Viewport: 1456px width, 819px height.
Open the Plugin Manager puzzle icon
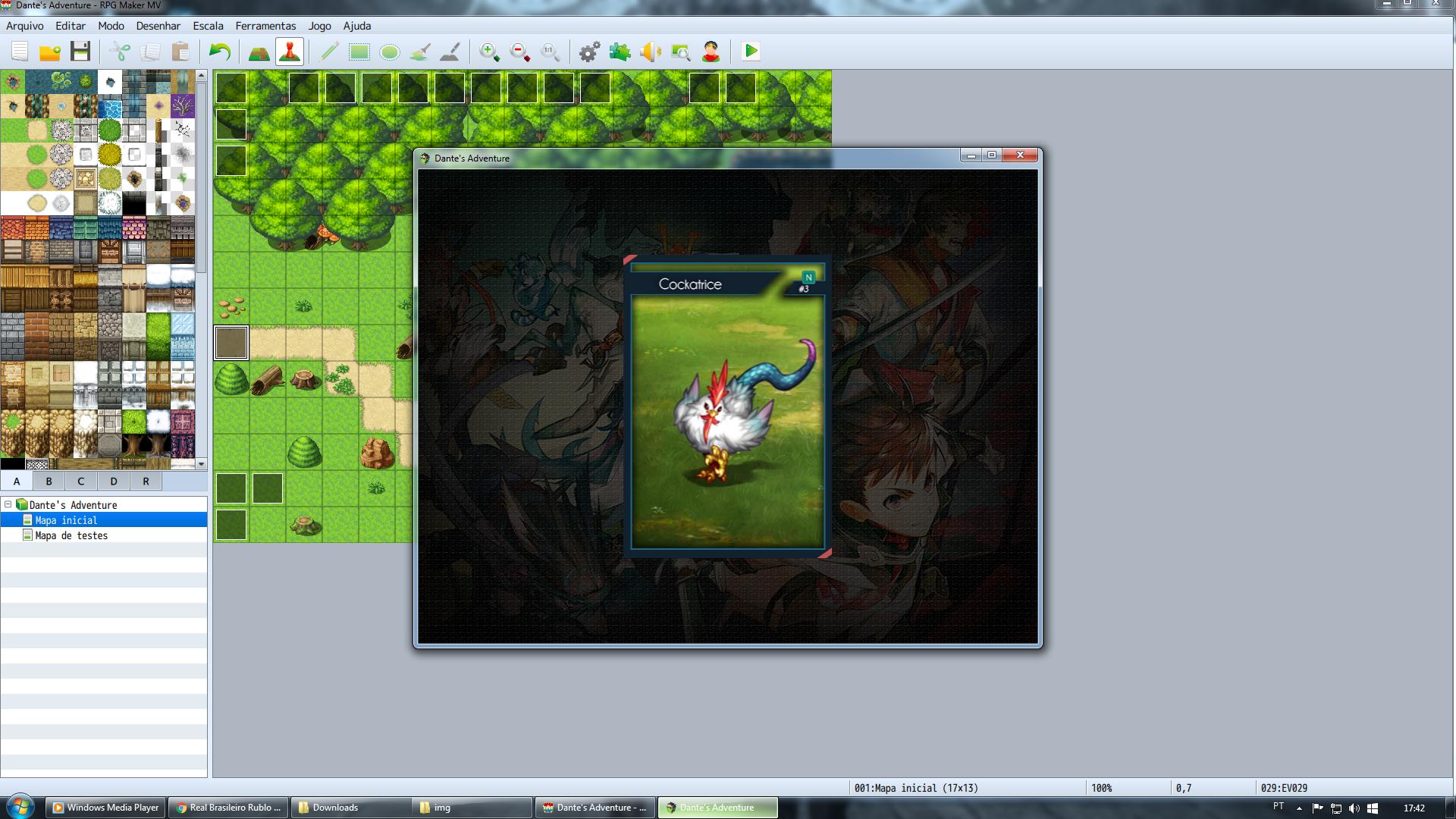[620, 52]
